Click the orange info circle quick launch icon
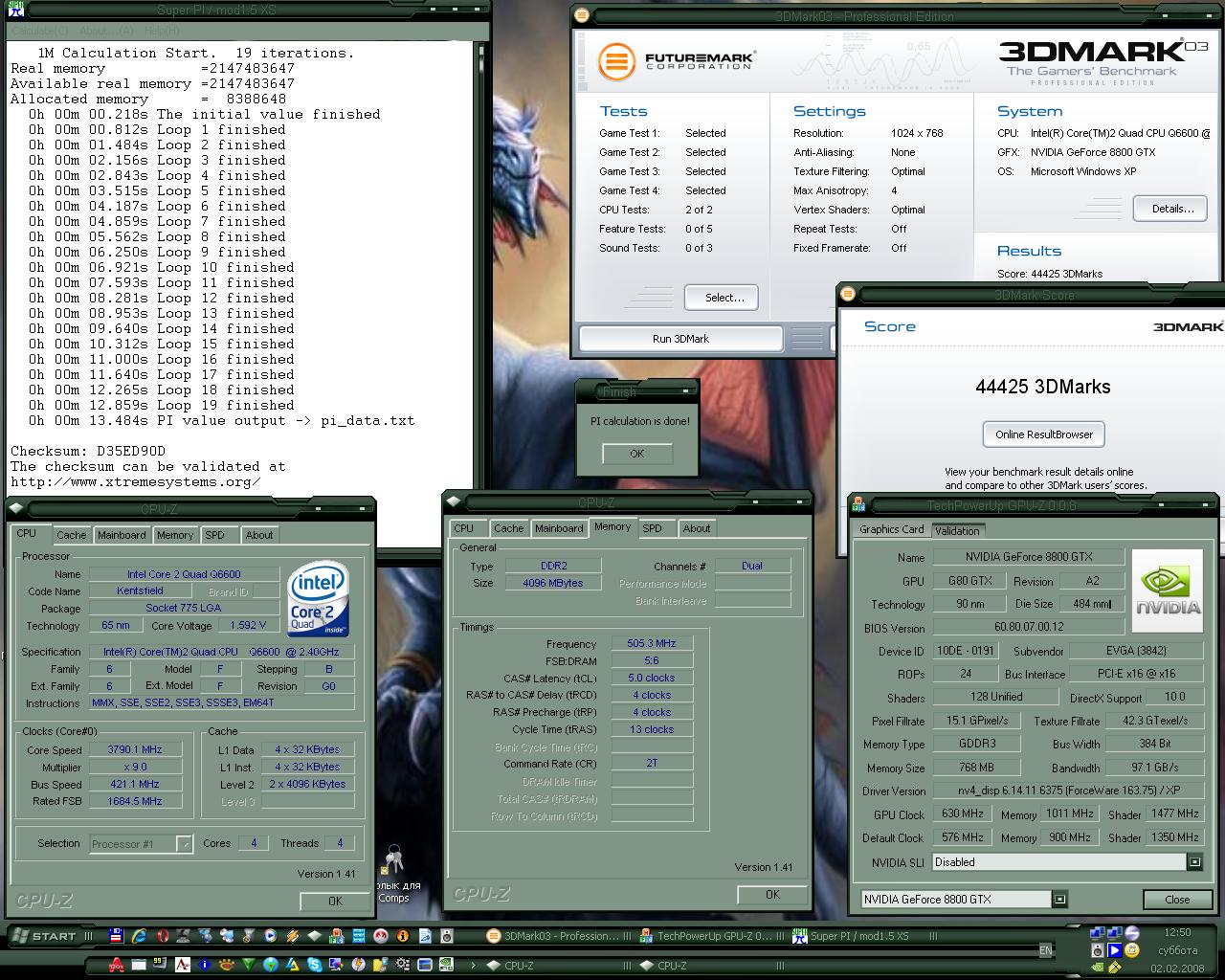1225x980 pixels. 403,936
